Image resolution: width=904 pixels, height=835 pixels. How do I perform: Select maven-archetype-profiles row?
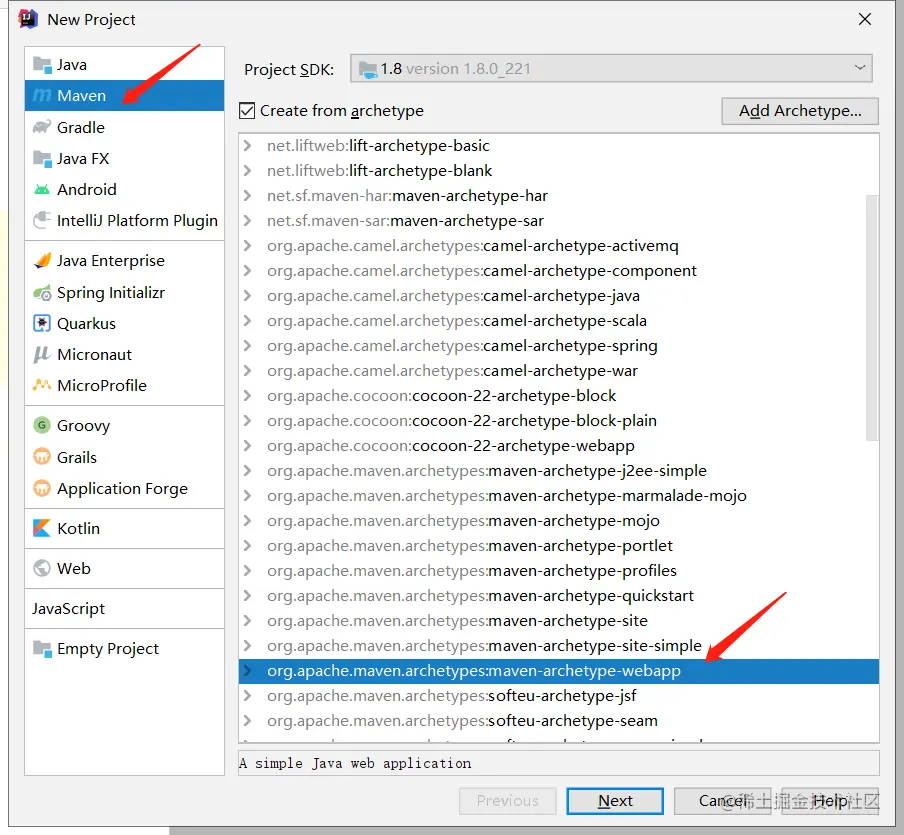coord(558,570)
